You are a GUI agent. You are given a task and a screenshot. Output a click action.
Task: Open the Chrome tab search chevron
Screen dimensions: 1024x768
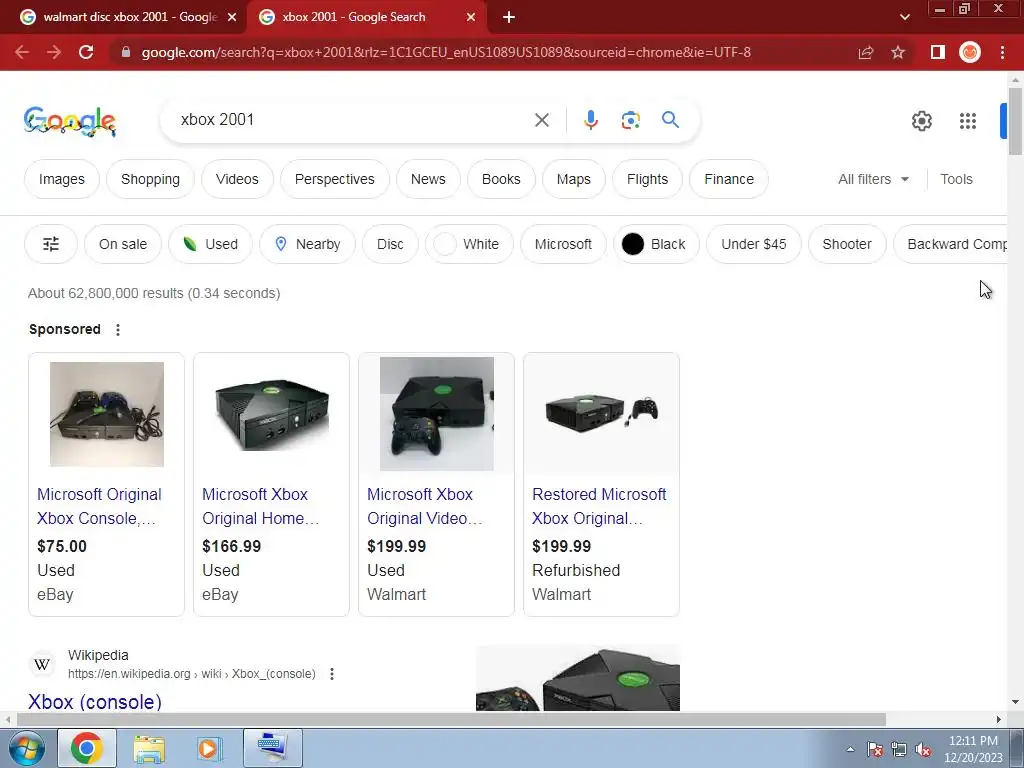coord(904,18)
